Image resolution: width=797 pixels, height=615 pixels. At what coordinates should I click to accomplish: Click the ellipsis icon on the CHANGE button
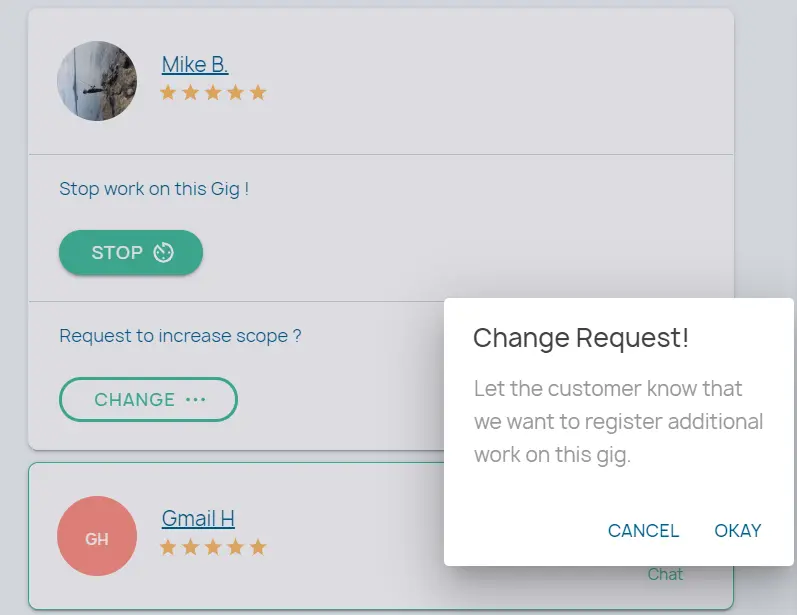195,400
